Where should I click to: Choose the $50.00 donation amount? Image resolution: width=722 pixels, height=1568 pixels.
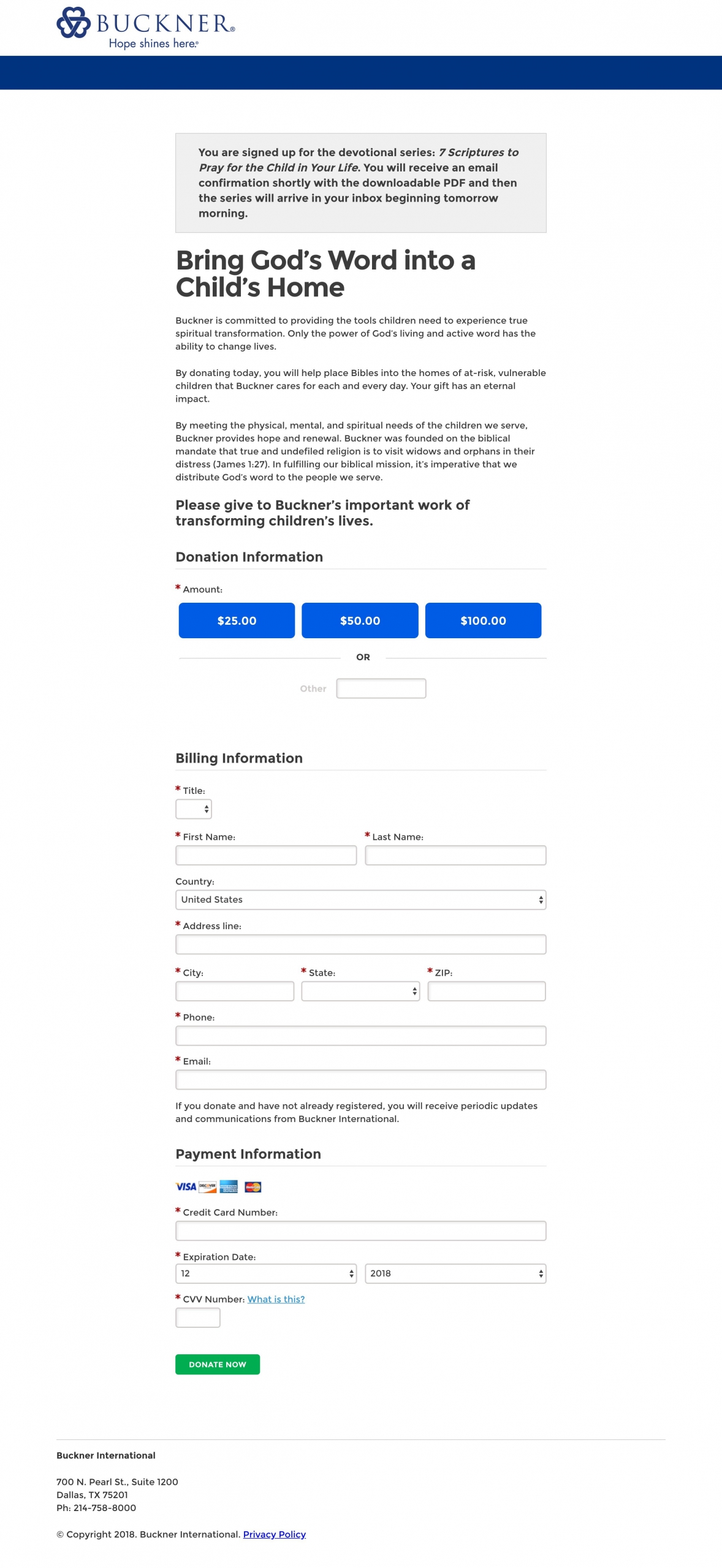(360, 620)
